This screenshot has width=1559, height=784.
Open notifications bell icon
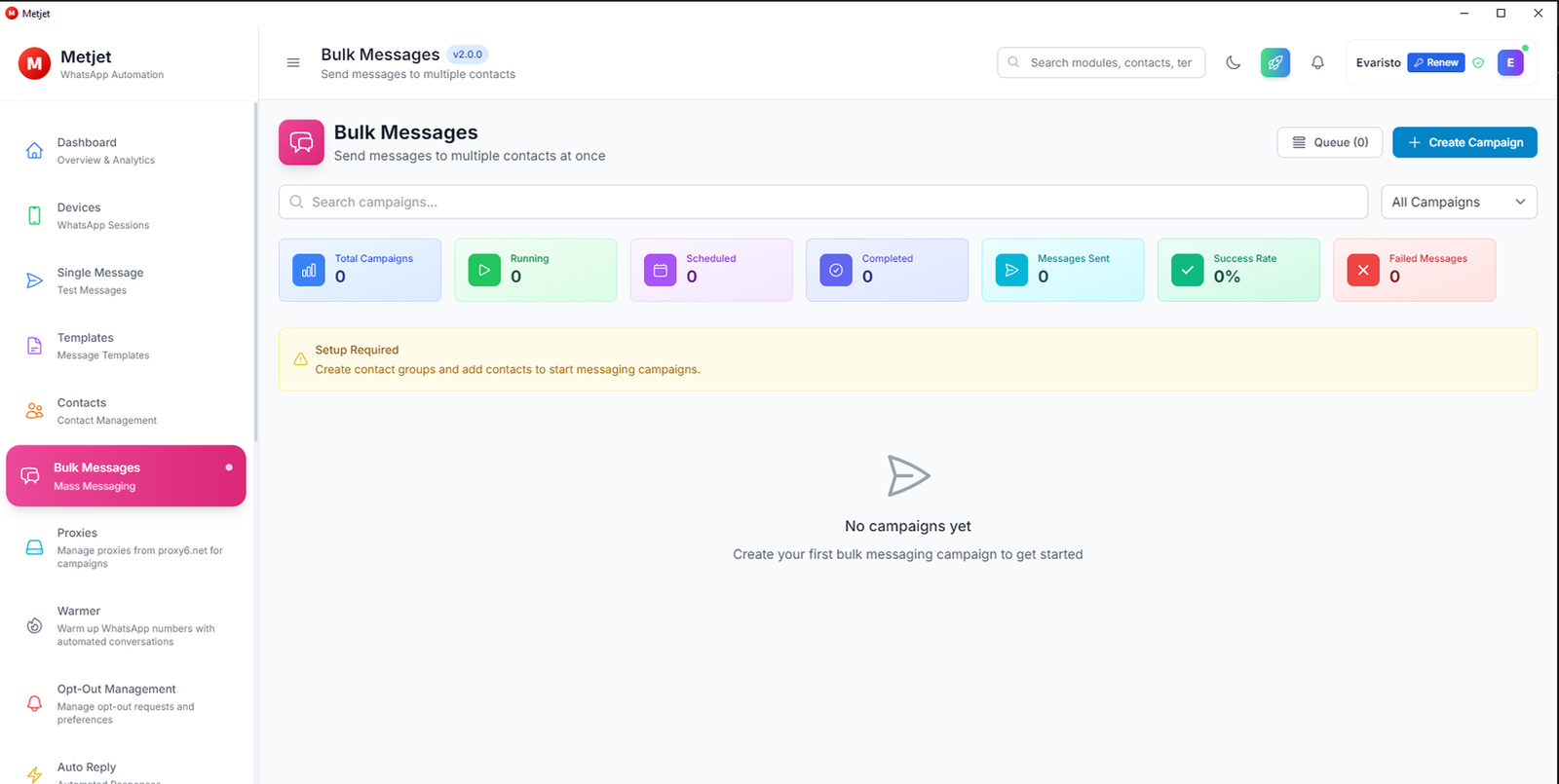pyautogui.click(x=1317, y=62)
